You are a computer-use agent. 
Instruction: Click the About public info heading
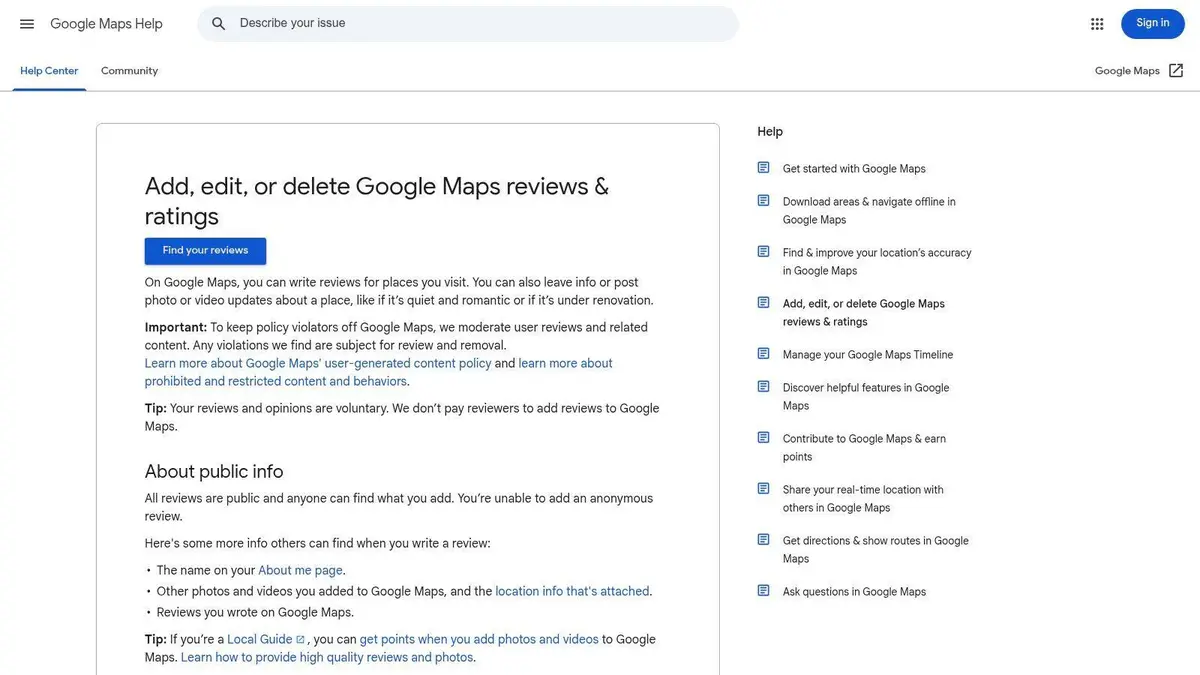point(214,472)
